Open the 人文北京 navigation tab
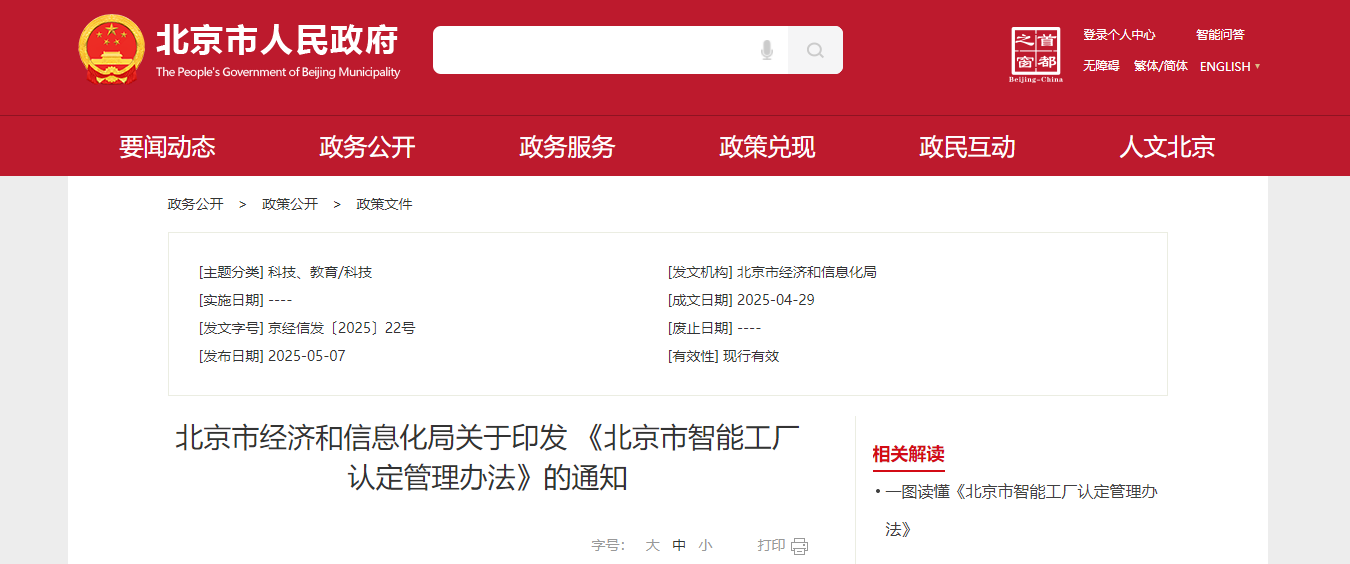 [1167, 147]
